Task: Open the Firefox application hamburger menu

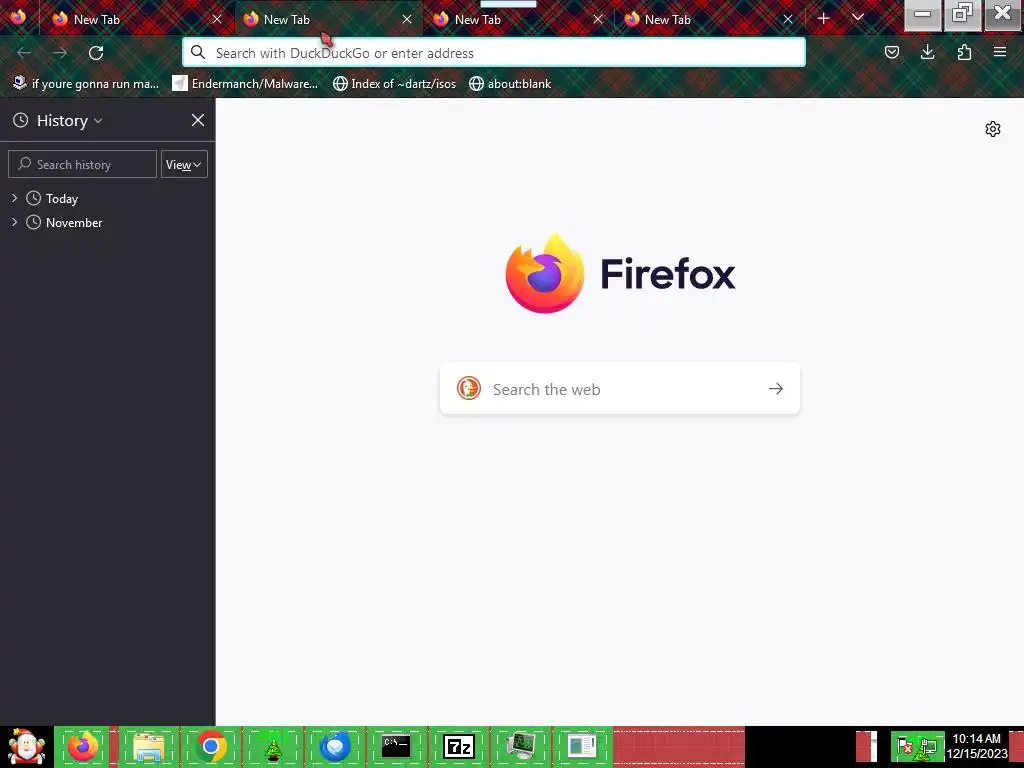Action: pos(1000,52)
